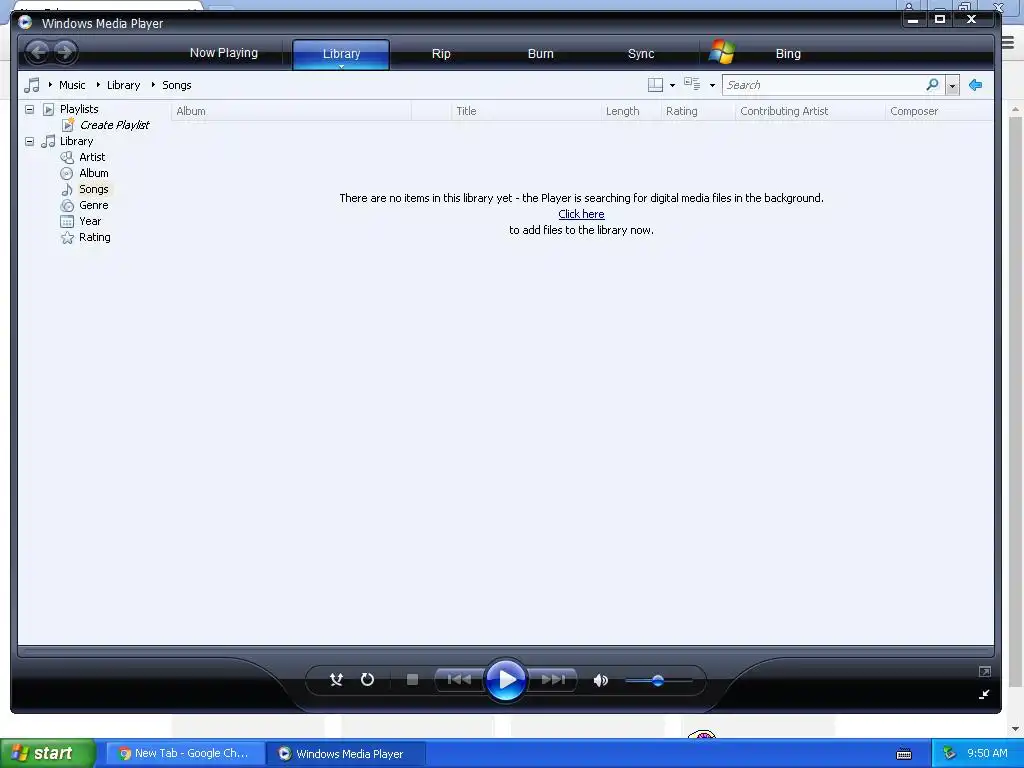
Task: Sort by the Album column header
Action: 291,111
